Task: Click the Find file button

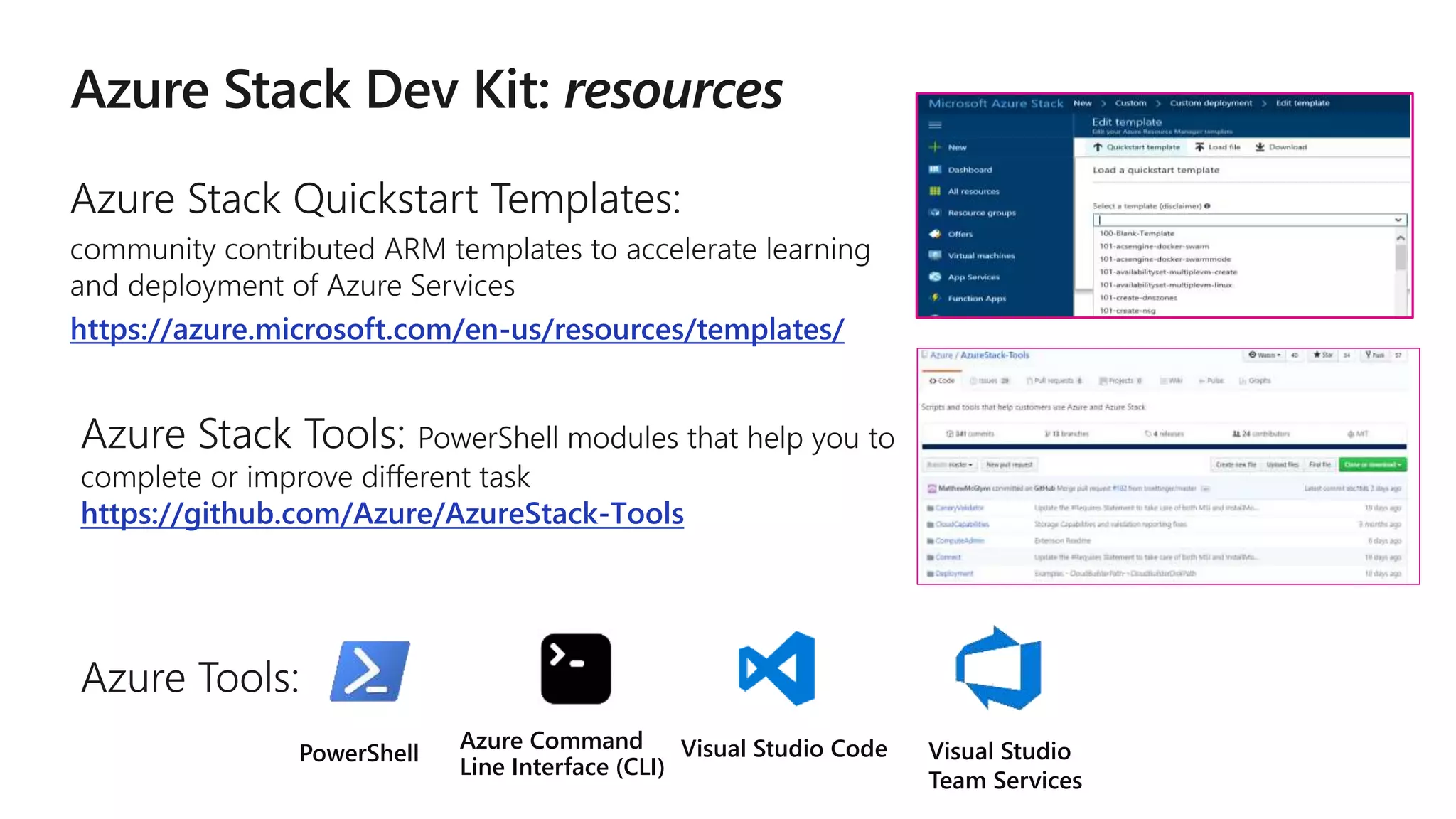Action: point(1319,465)
